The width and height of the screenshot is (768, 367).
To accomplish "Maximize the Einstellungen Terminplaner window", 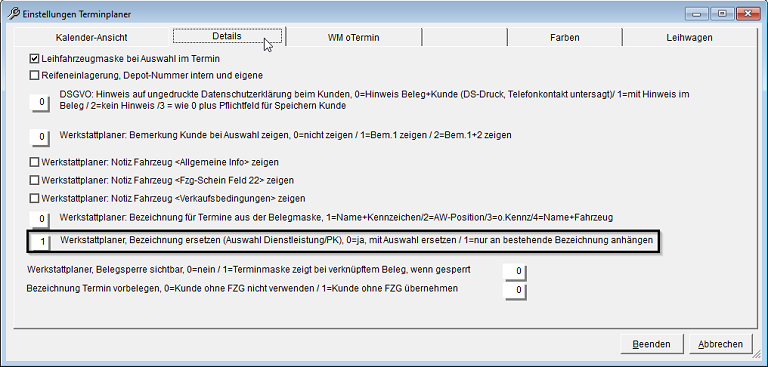I will point(722,14).
